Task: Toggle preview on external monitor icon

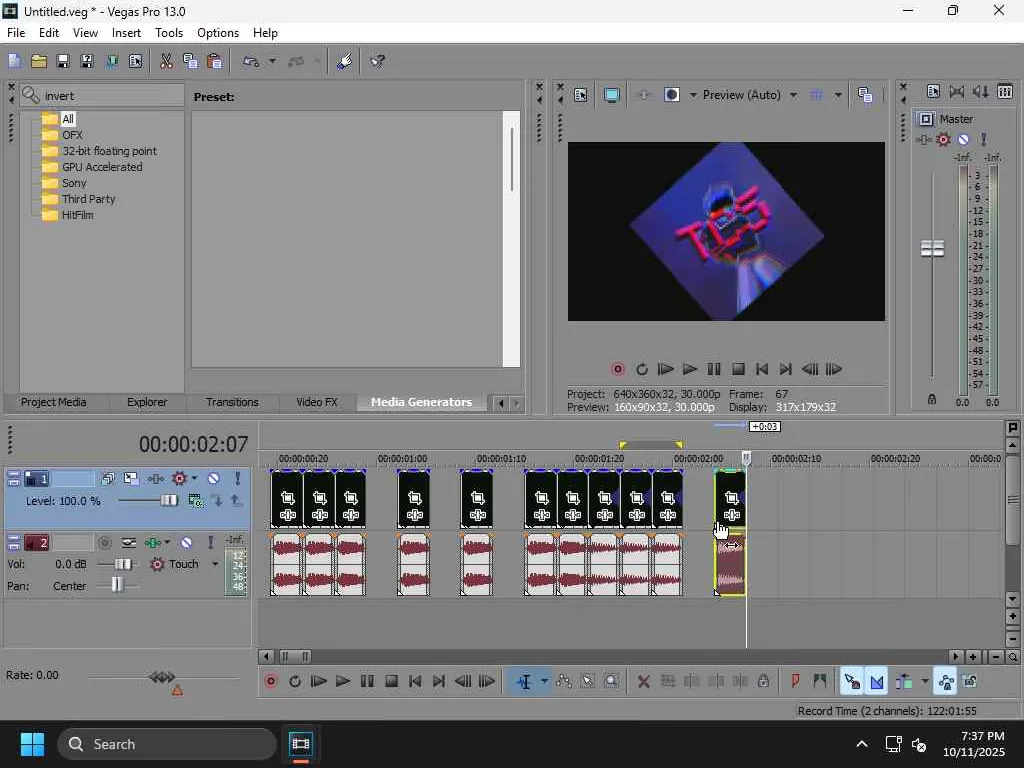Action: [612, 95]
